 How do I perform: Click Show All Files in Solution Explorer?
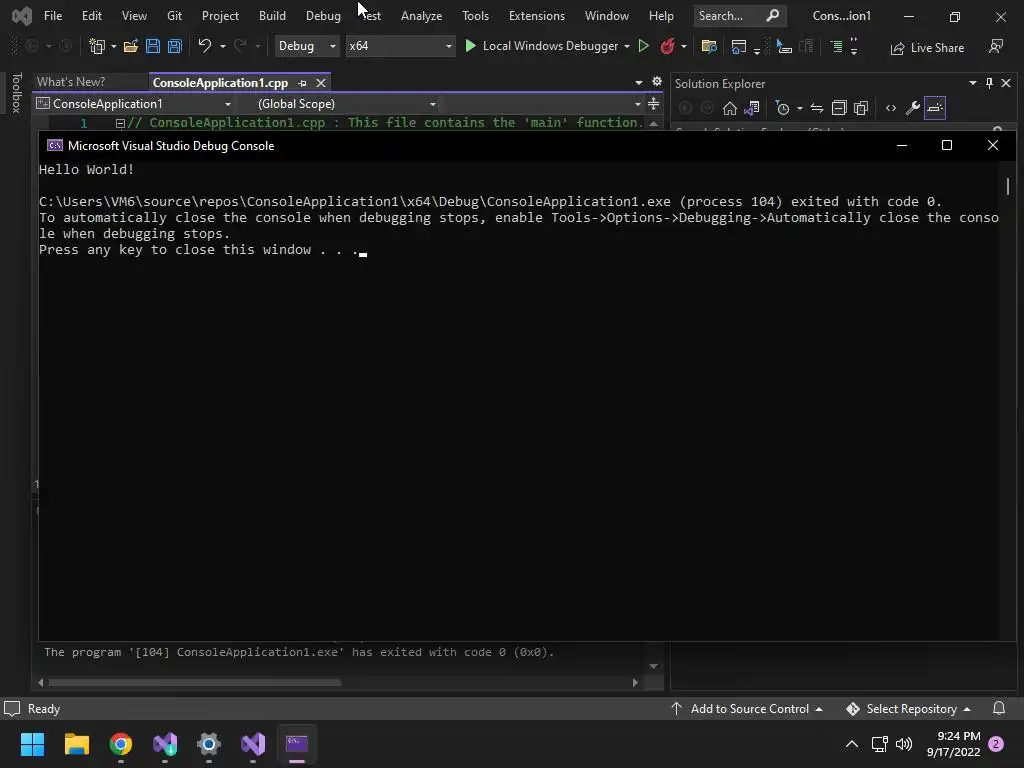861,108
